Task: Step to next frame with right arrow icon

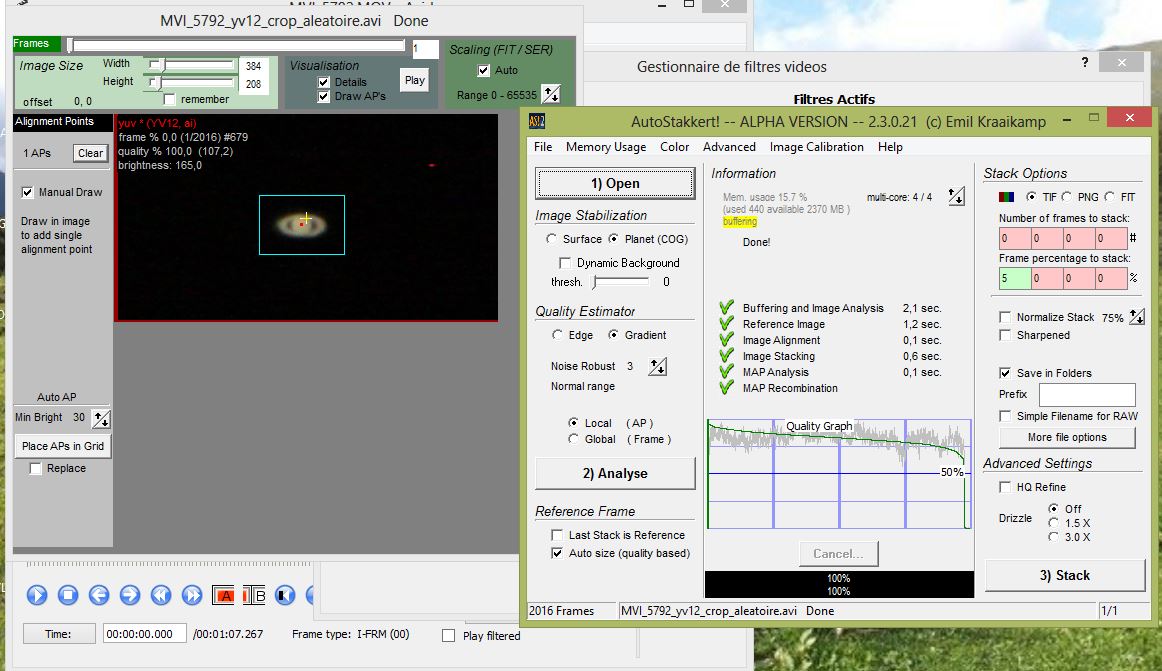Action: [130, 595]
